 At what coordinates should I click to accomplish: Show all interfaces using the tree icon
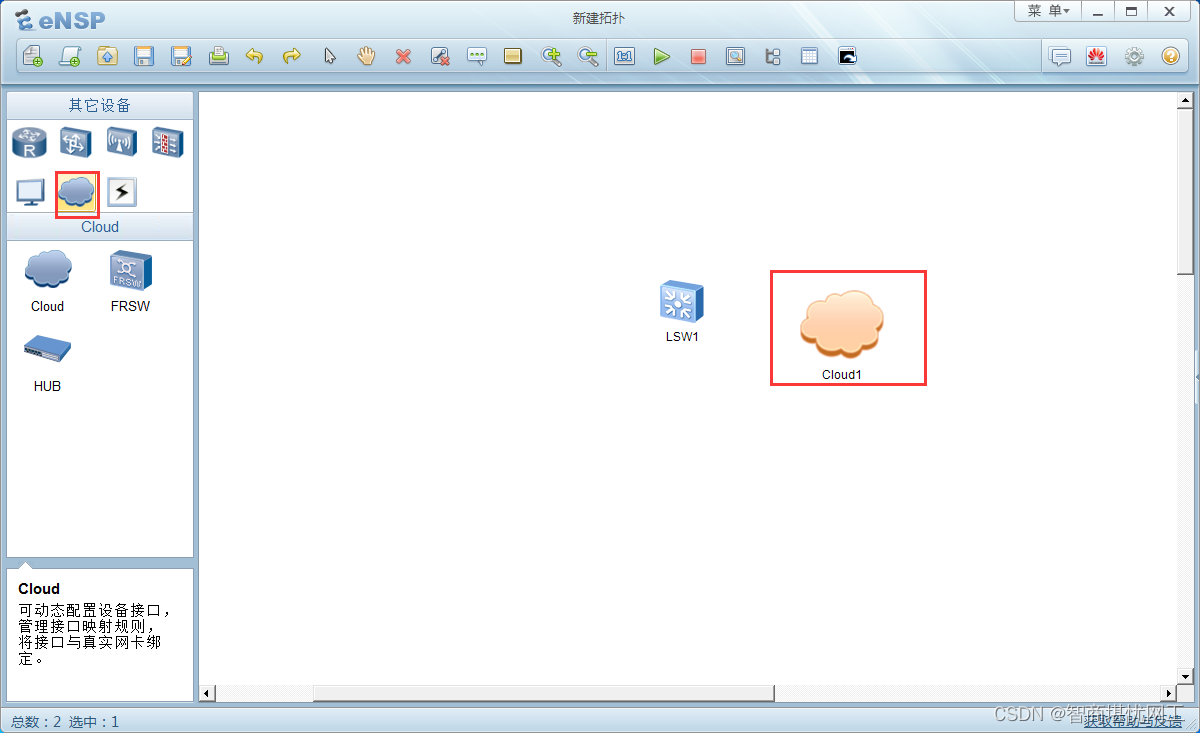pos(772,57)
